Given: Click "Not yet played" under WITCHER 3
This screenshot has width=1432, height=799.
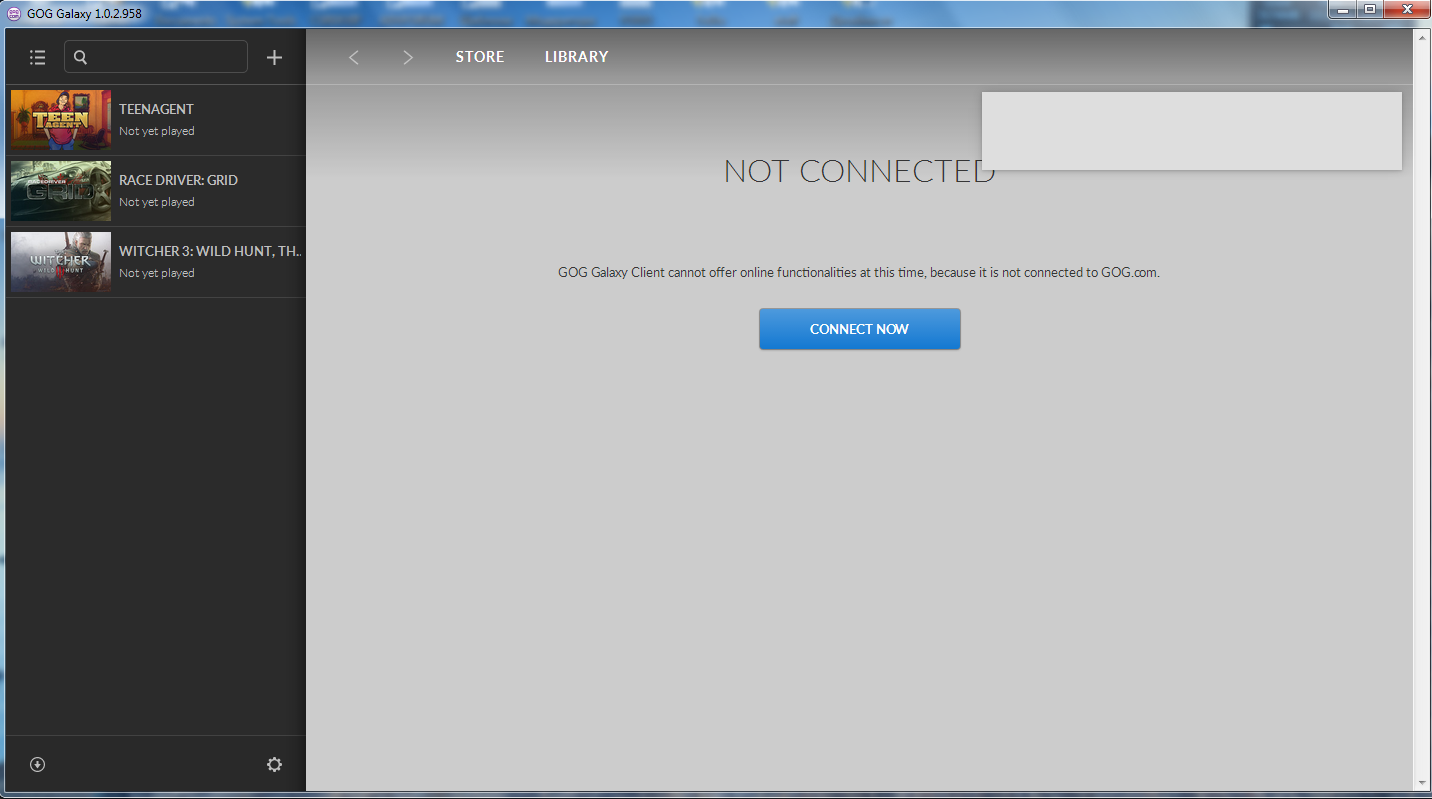Looking at the screenshot, I should point(157,273).
